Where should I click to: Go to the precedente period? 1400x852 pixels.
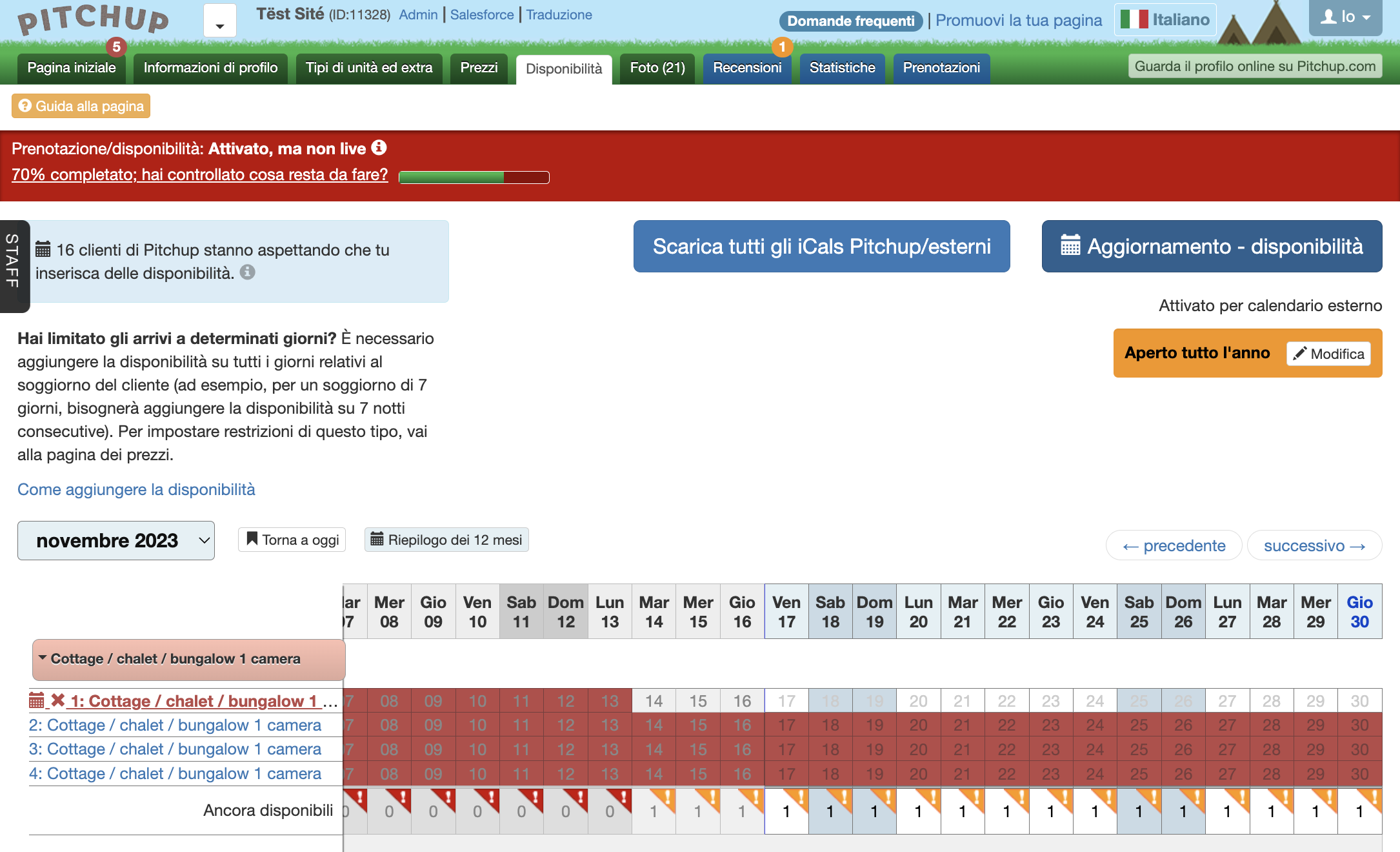tap(1174, 545)
